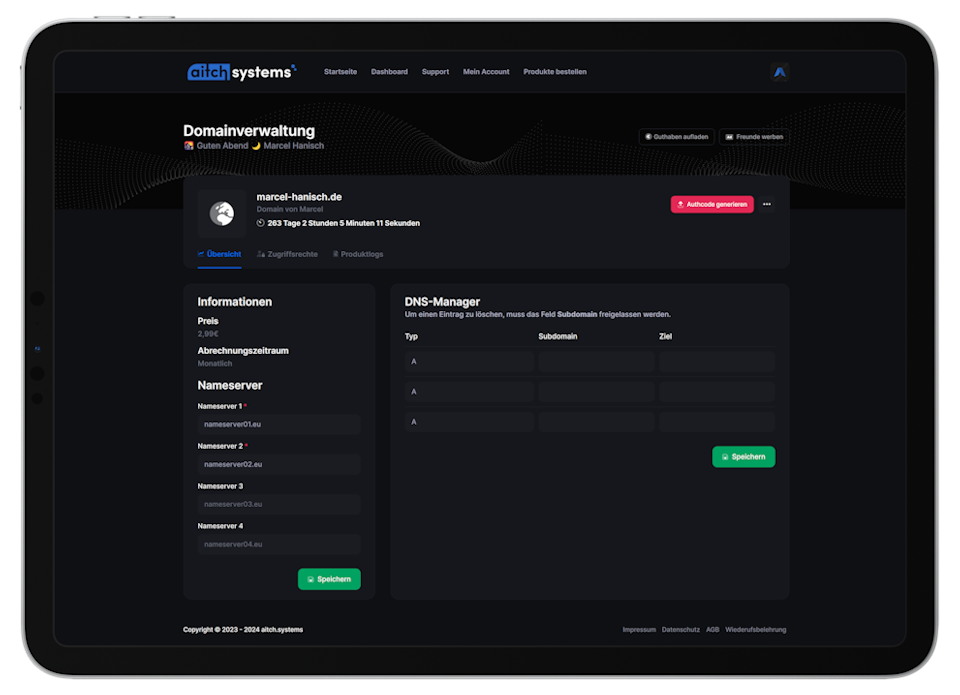The image size is (960, 695).
Task: Open the Dashboard menu item
Action: pos(389,71)
